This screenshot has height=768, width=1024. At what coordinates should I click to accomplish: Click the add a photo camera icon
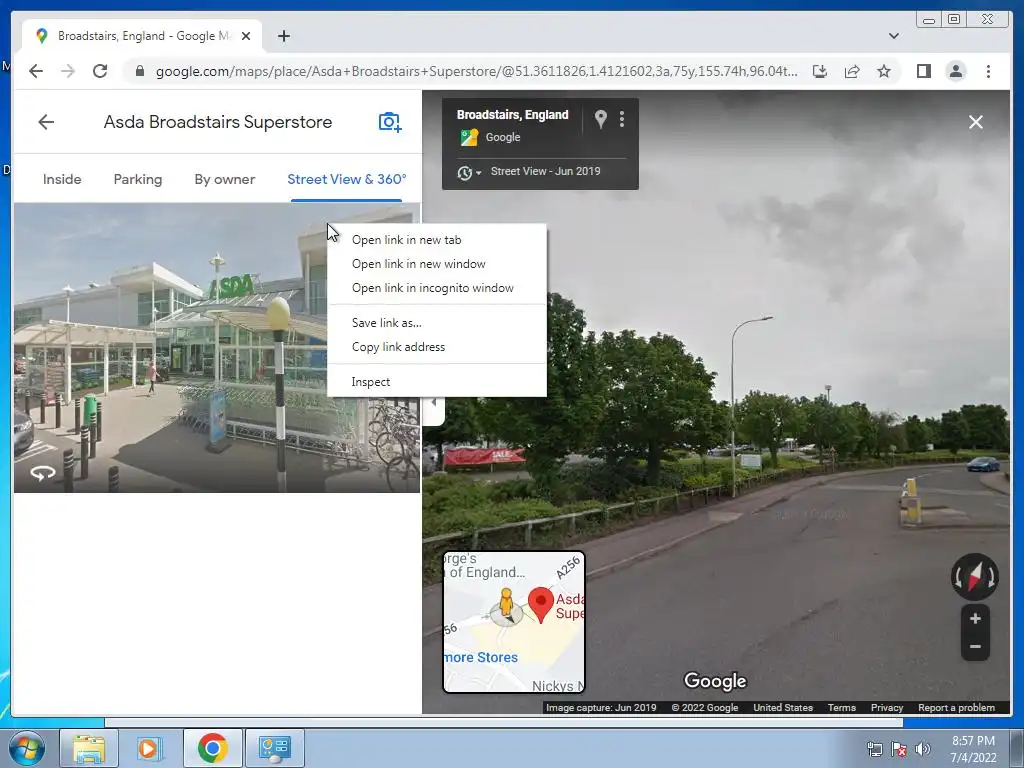coord(390,122)
